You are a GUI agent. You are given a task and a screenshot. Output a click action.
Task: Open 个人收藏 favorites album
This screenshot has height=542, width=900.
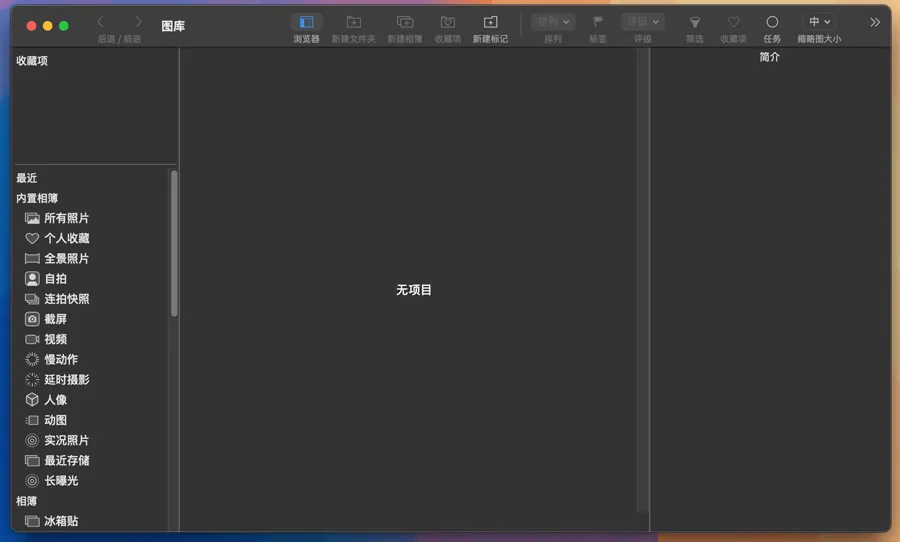click(x=66, y=238)
